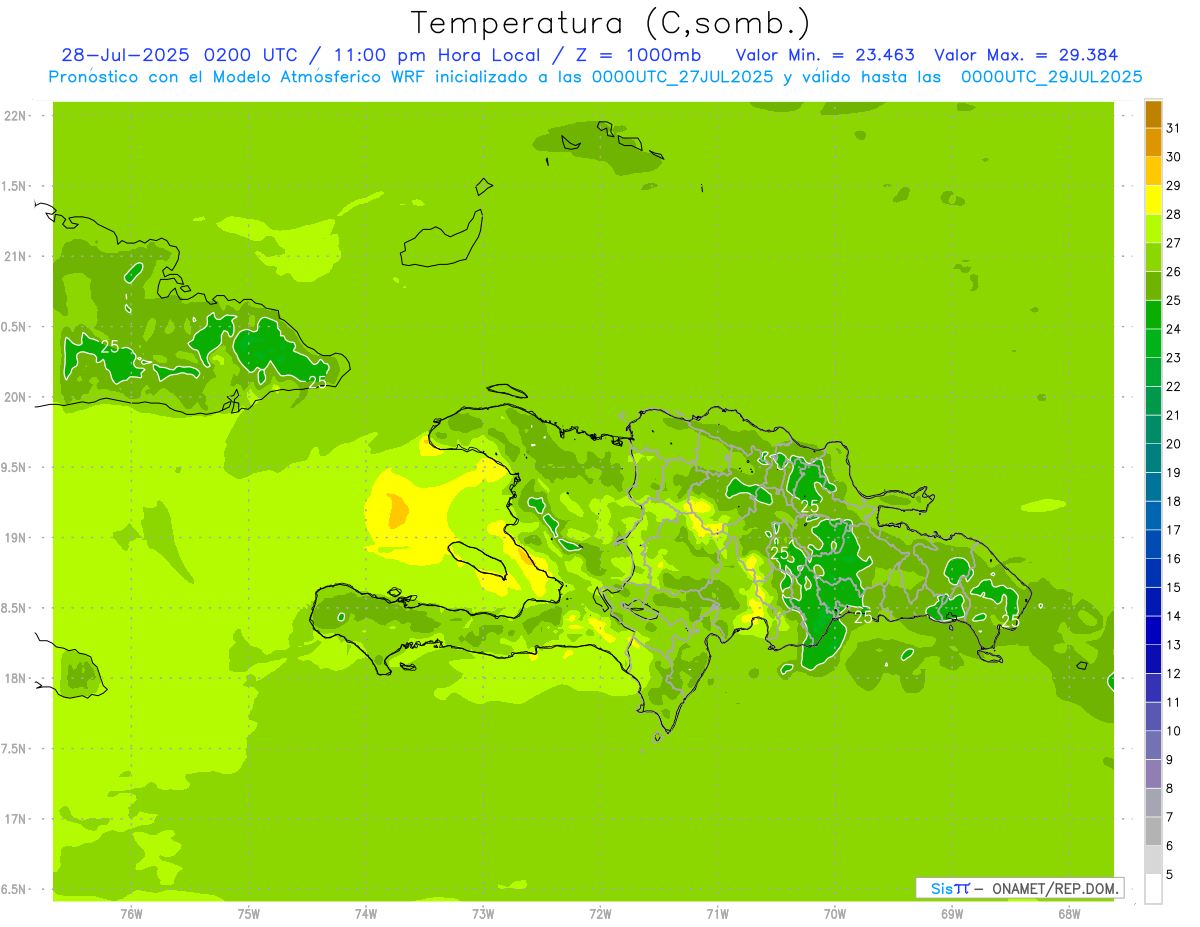The width and height of the screenshot is (1200, 927).
Task: Click the '17N' latitude axis label
Action: point(15,819)
